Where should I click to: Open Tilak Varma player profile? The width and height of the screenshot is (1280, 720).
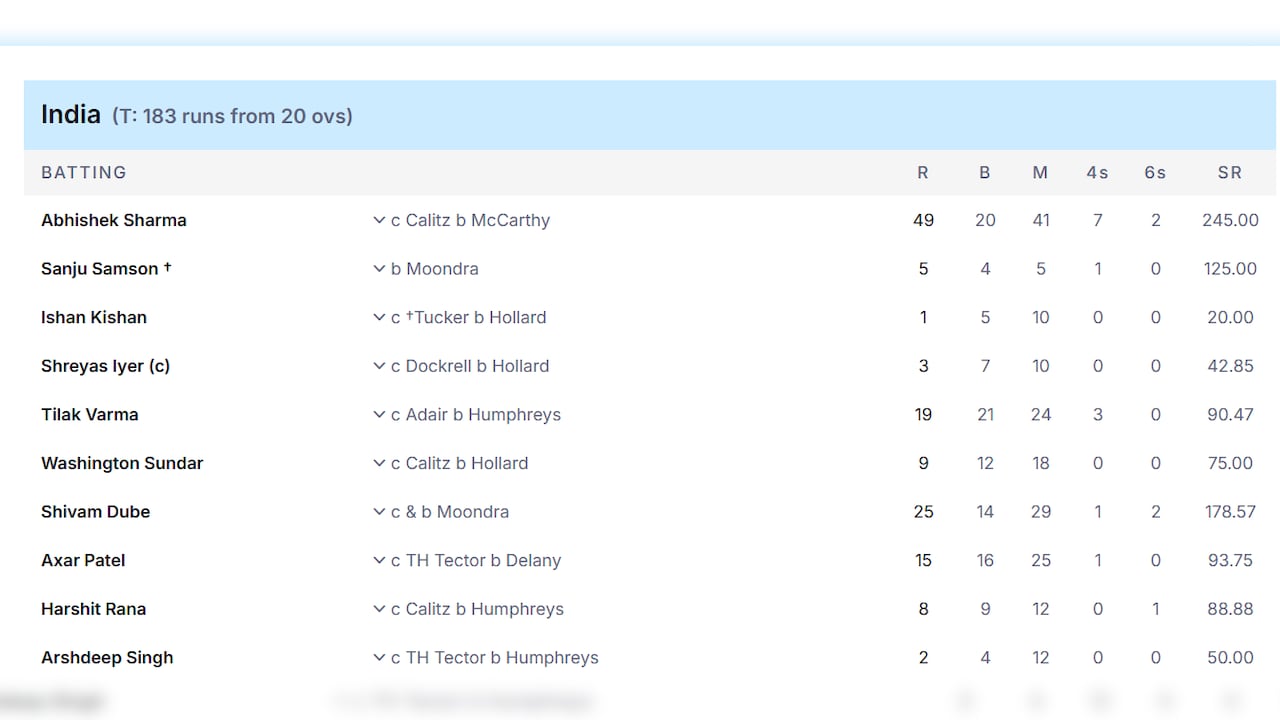coord(90,415)
